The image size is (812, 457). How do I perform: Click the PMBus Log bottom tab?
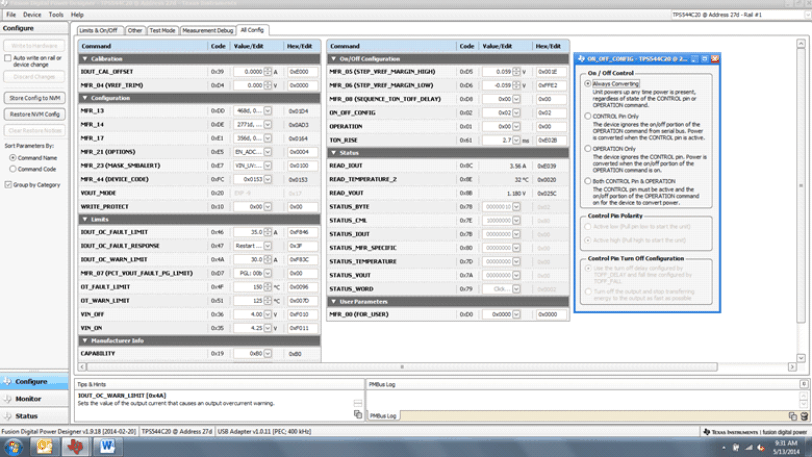(383, 416)
